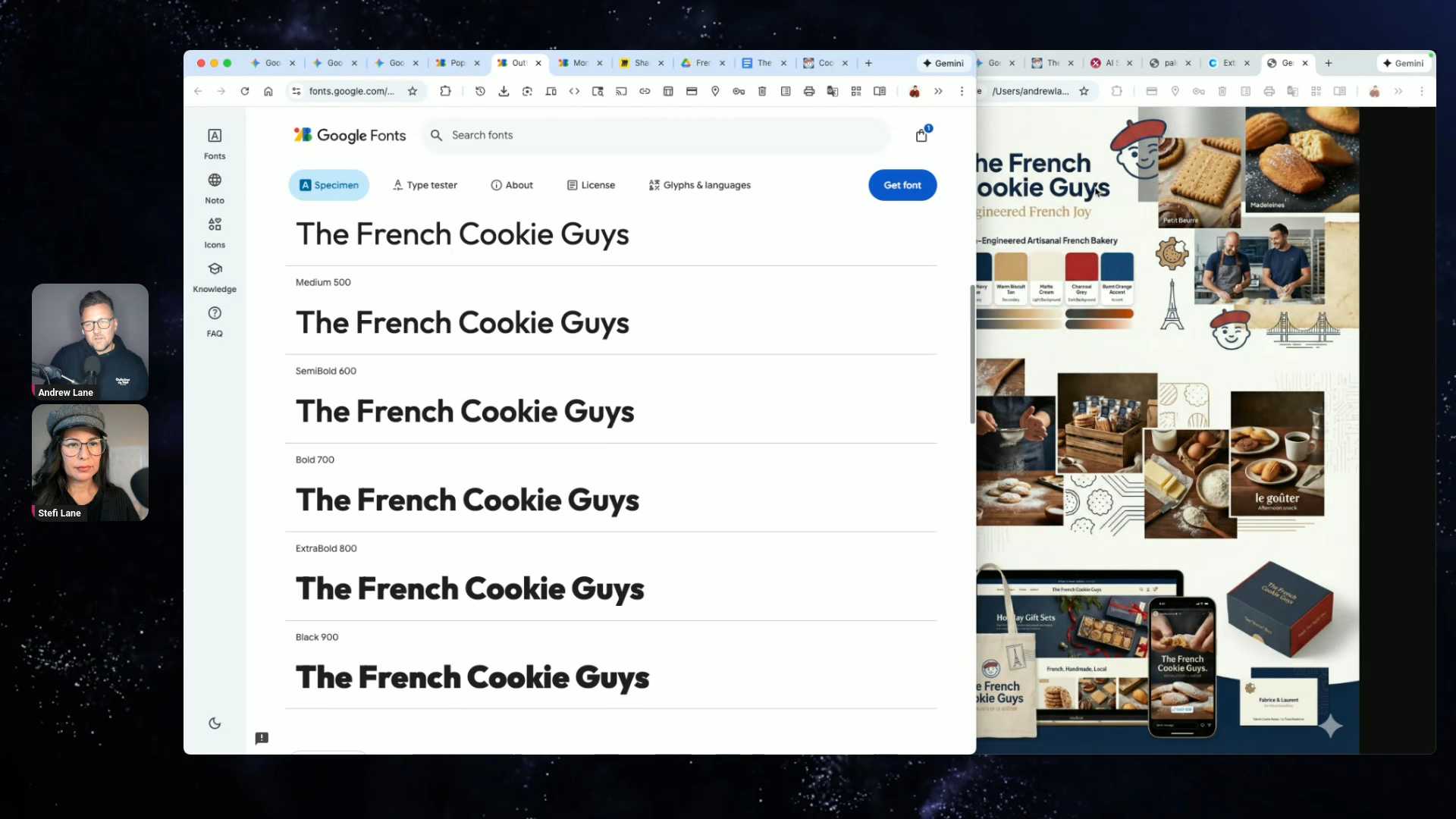Open new tab in left browser window
This screenshot has height=819, width=1456.
click(868, 63)
